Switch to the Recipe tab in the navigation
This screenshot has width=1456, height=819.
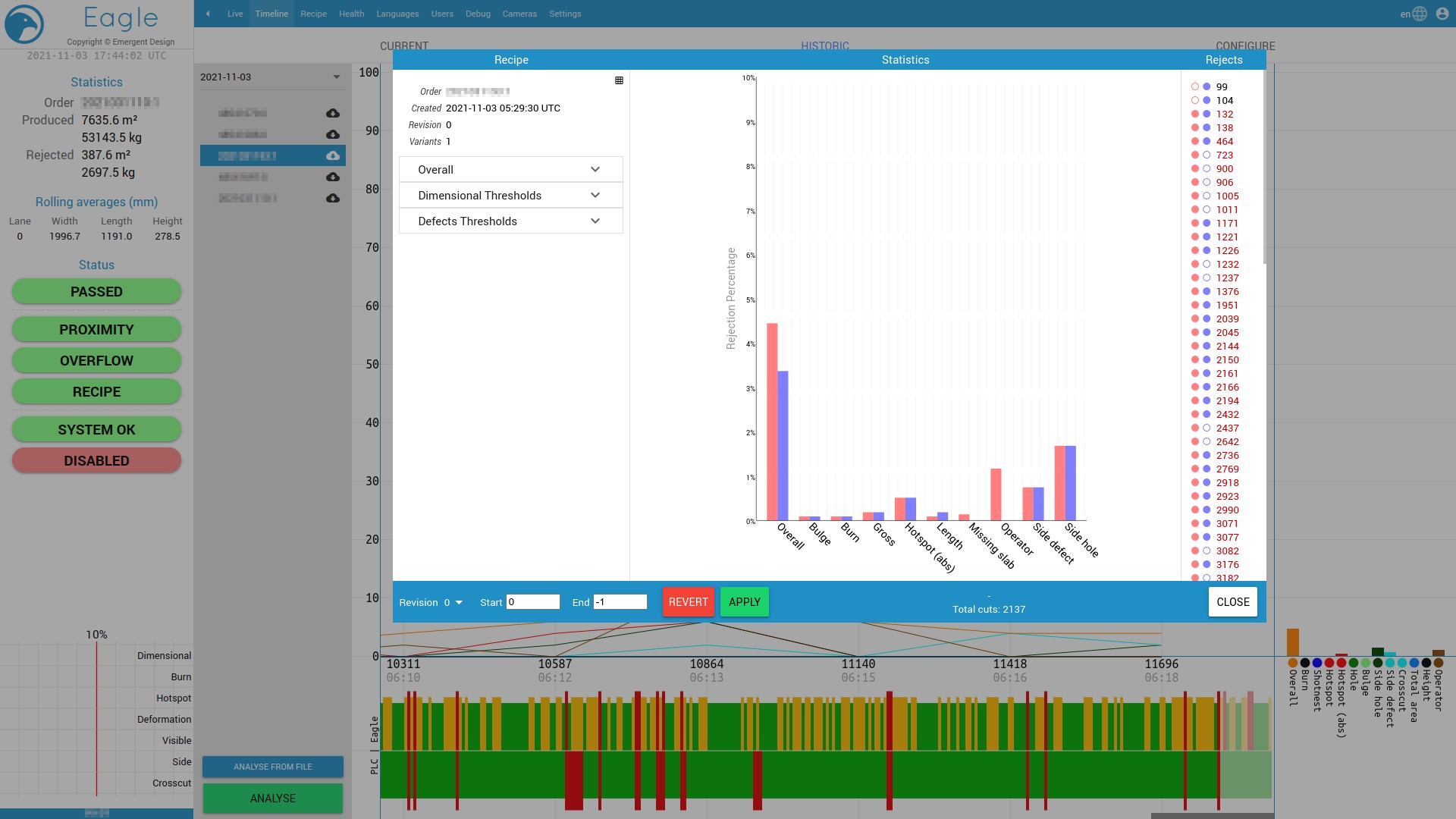pos(313,13)
